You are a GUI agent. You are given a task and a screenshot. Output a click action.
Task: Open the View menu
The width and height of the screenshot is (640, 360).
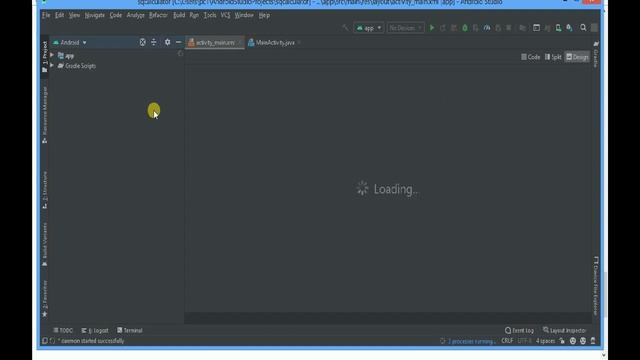(x=74, y=15)
